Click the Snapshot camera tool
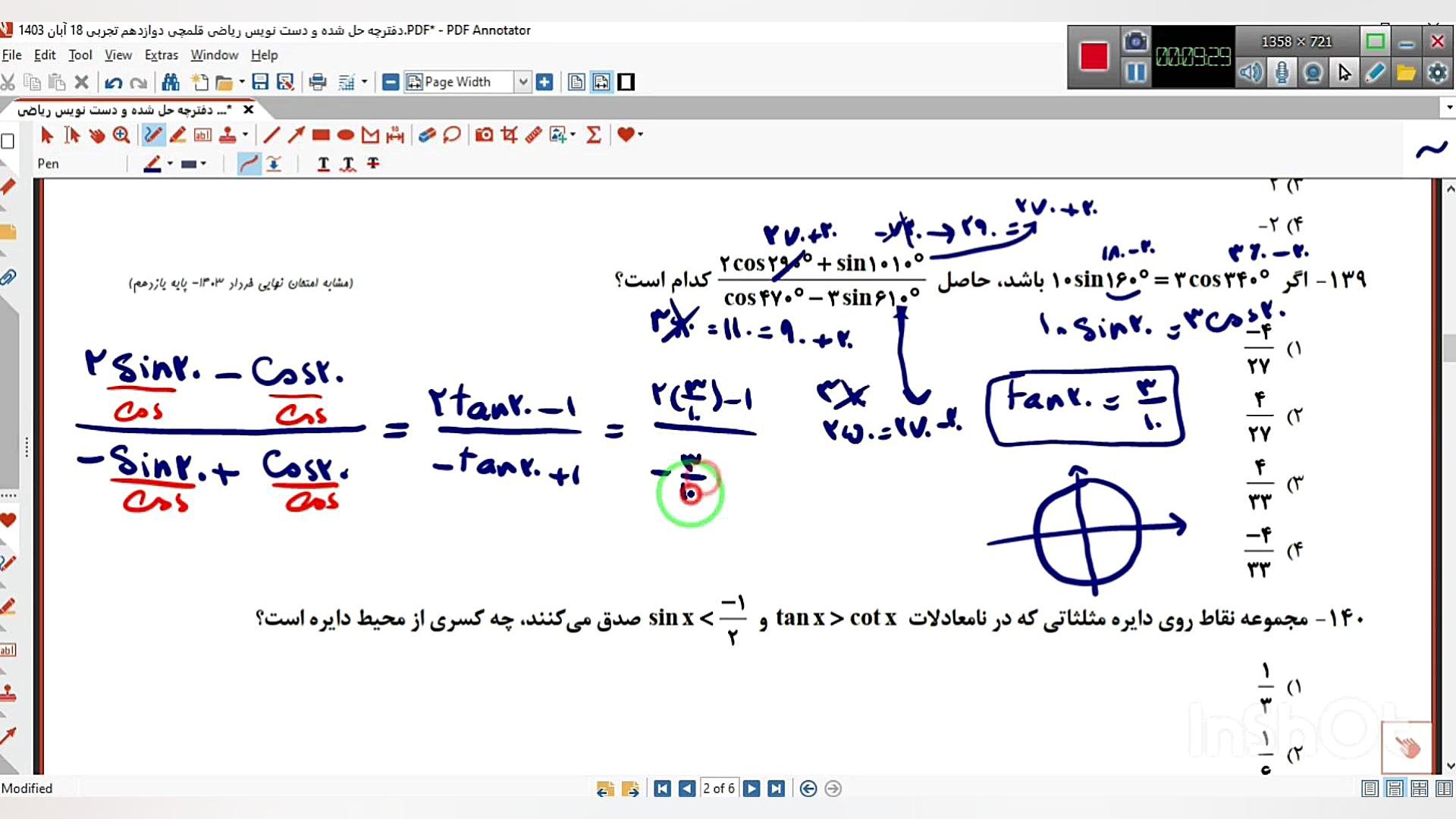The width and height of the screenshot is (1456, 819). click(x=484, y=135)
